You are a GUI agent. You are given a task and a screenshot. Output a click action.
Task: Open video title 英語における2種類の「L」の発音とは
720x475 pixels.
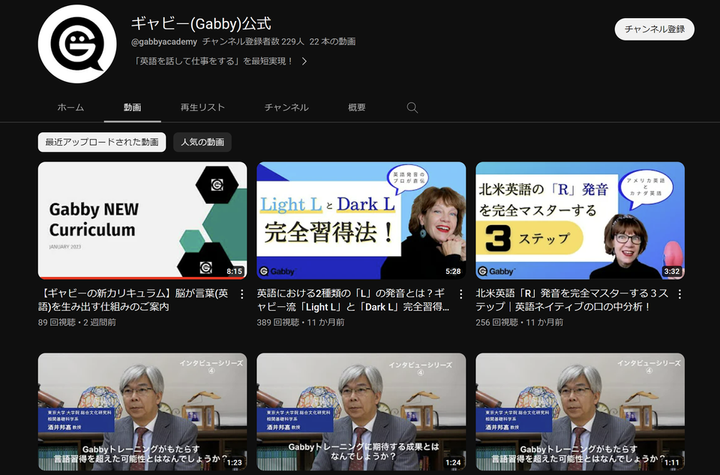(x=353, y=300)
